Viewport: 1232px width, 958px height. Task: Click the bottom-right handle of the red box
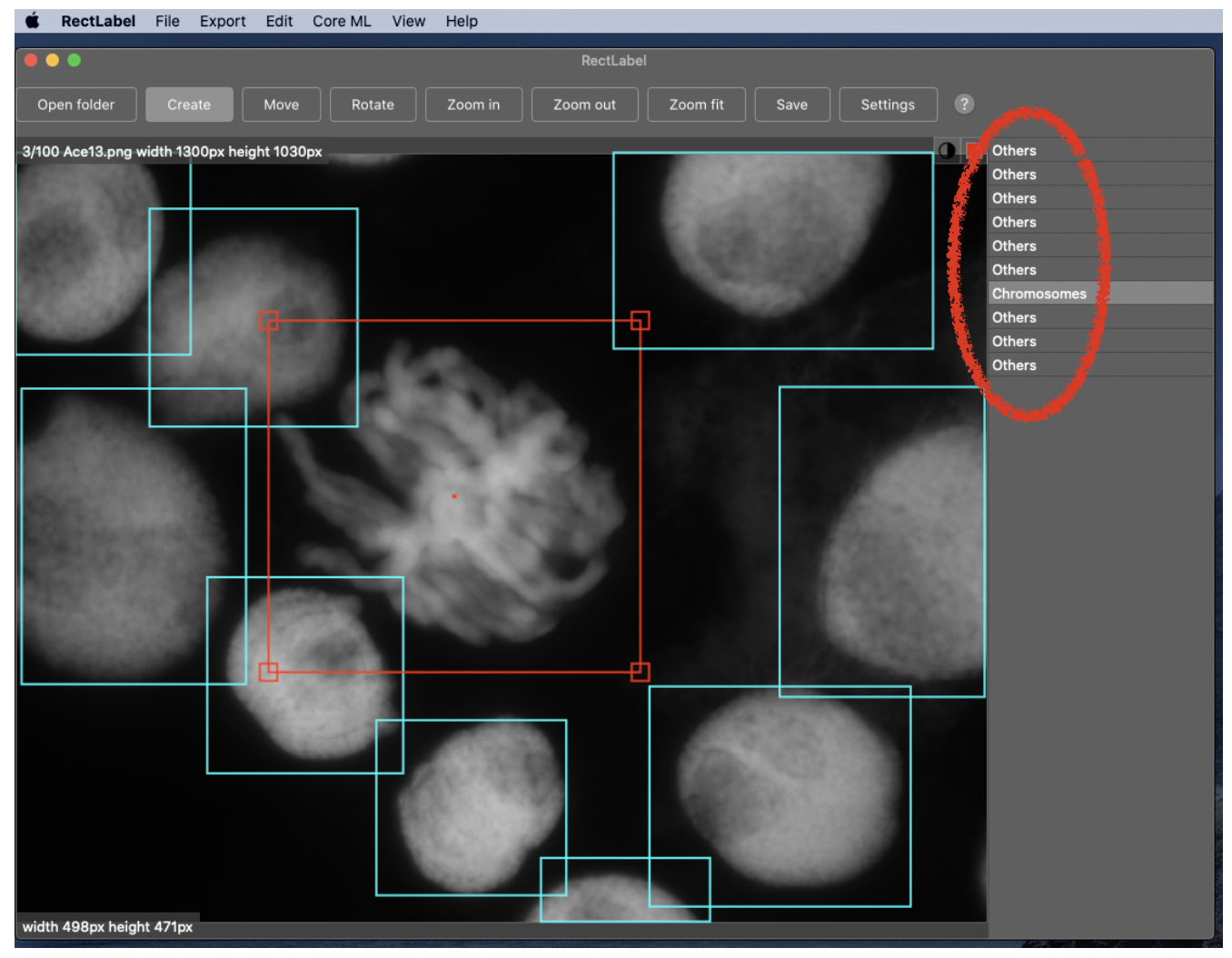tap(640, 672)
